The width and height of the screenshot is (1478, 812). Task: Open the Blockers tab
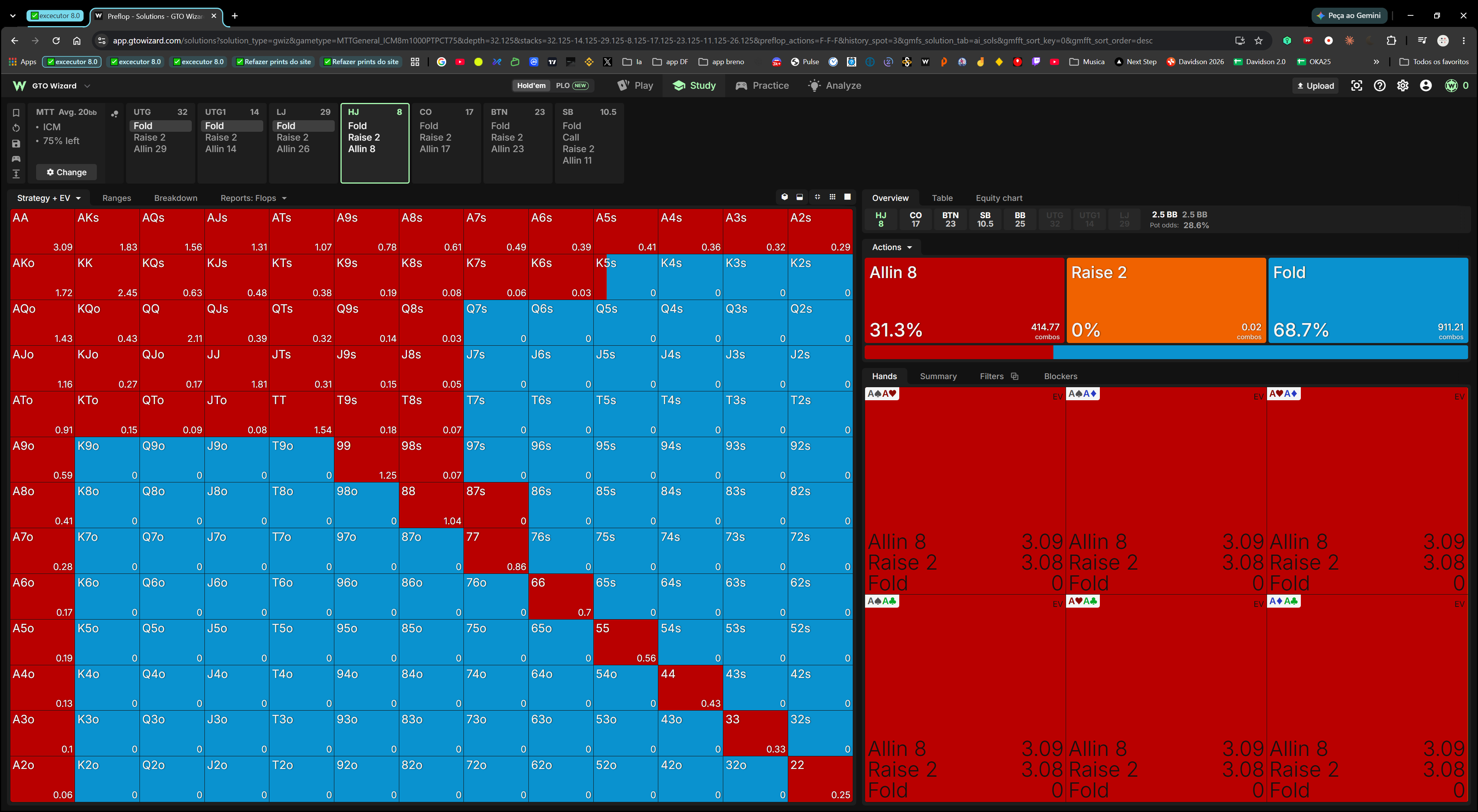tap(1060, 376)
